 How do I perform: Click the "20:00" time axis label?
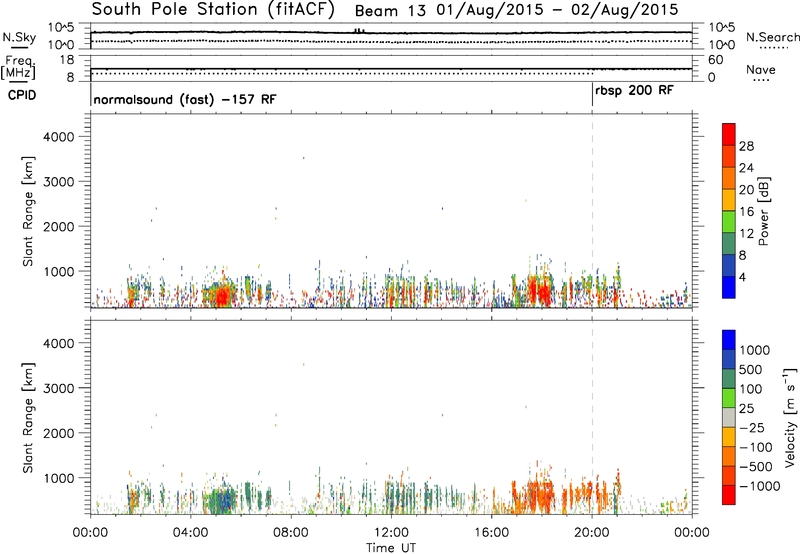point(592,533)
